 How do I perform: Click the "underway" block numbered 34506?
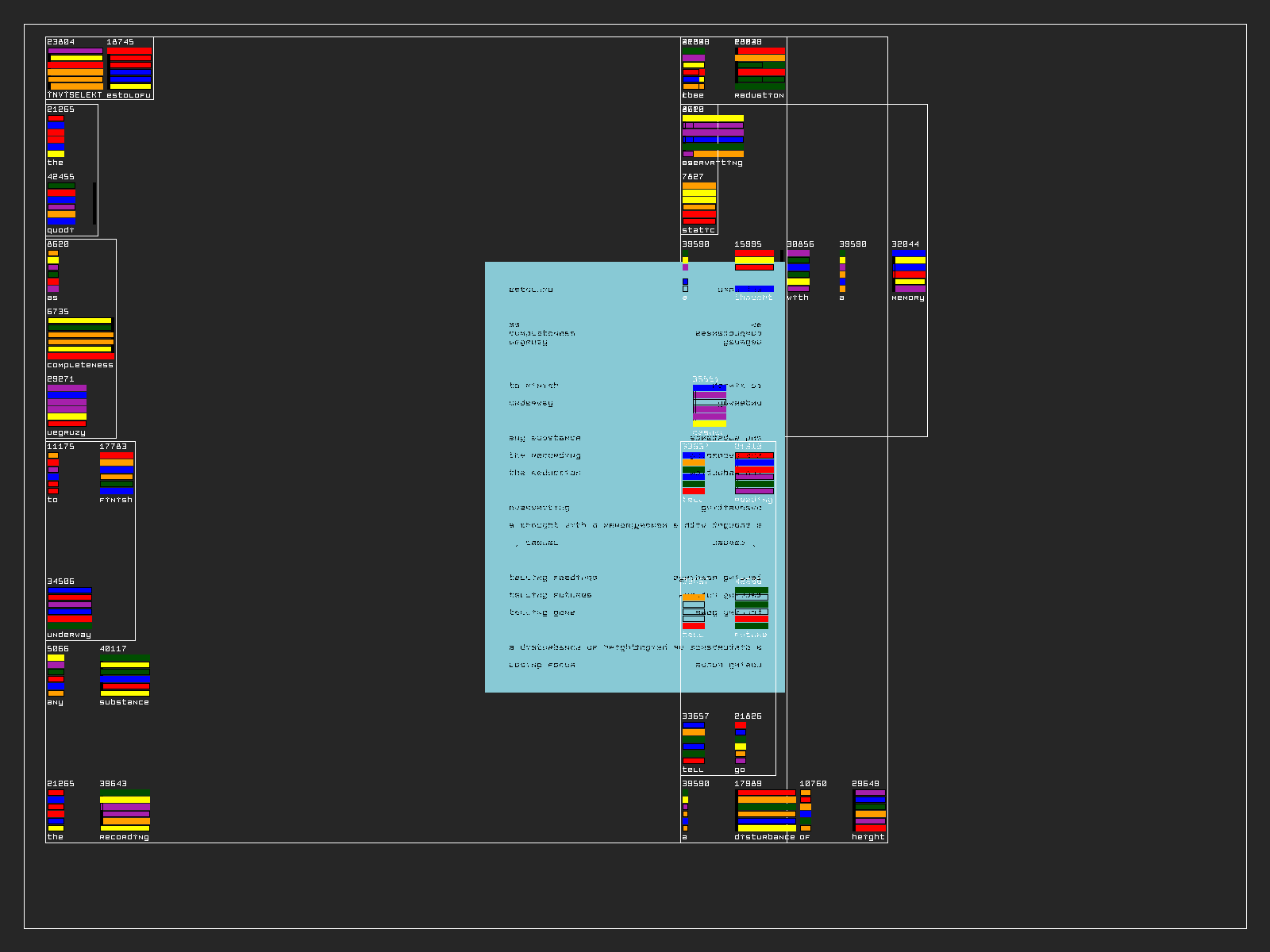tap(69, 608)
